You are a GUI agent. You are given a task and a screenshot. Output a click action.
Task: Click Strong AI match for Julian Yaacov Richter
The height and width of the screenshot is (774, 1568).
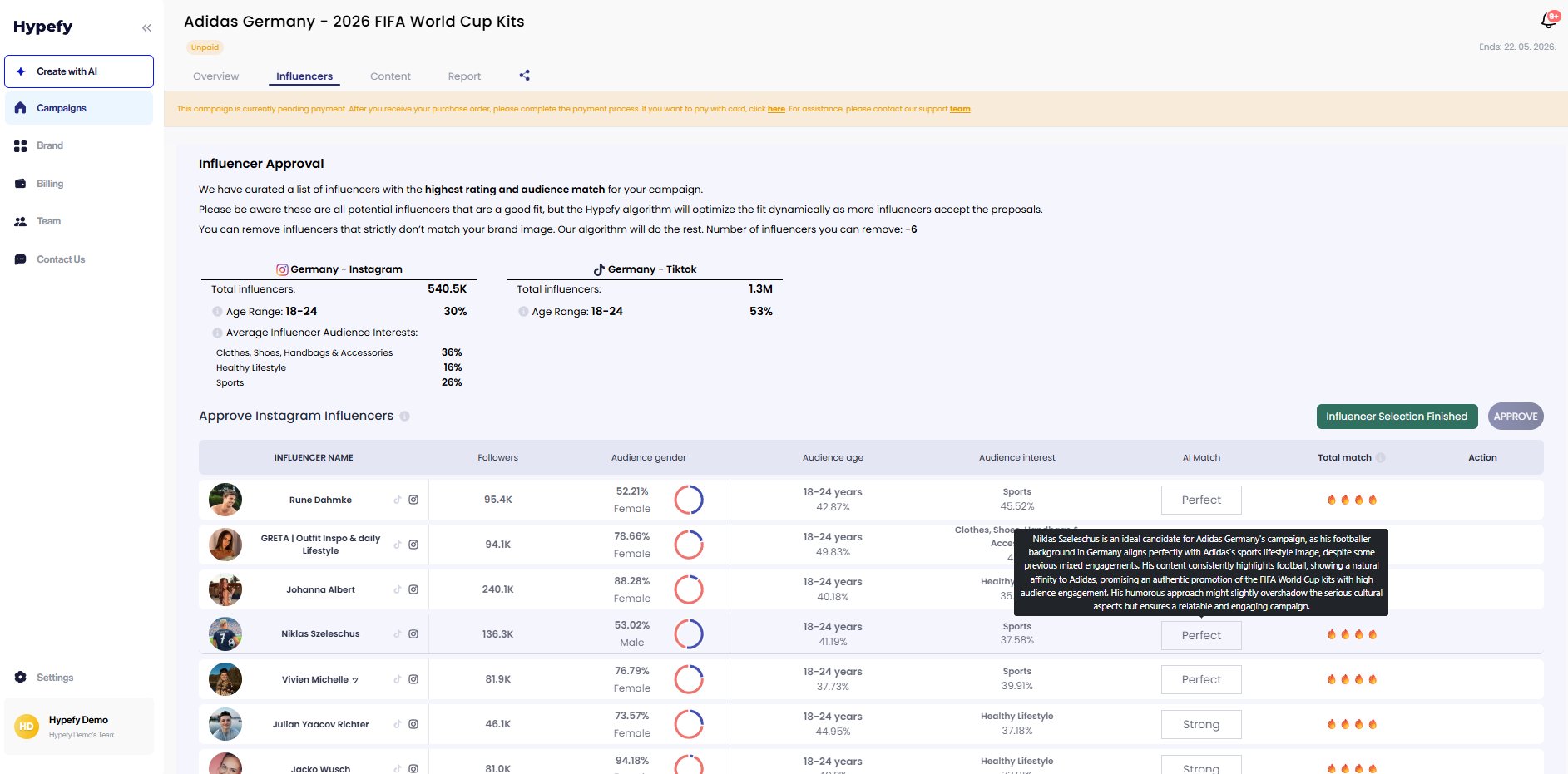[x=1201, y=724]
